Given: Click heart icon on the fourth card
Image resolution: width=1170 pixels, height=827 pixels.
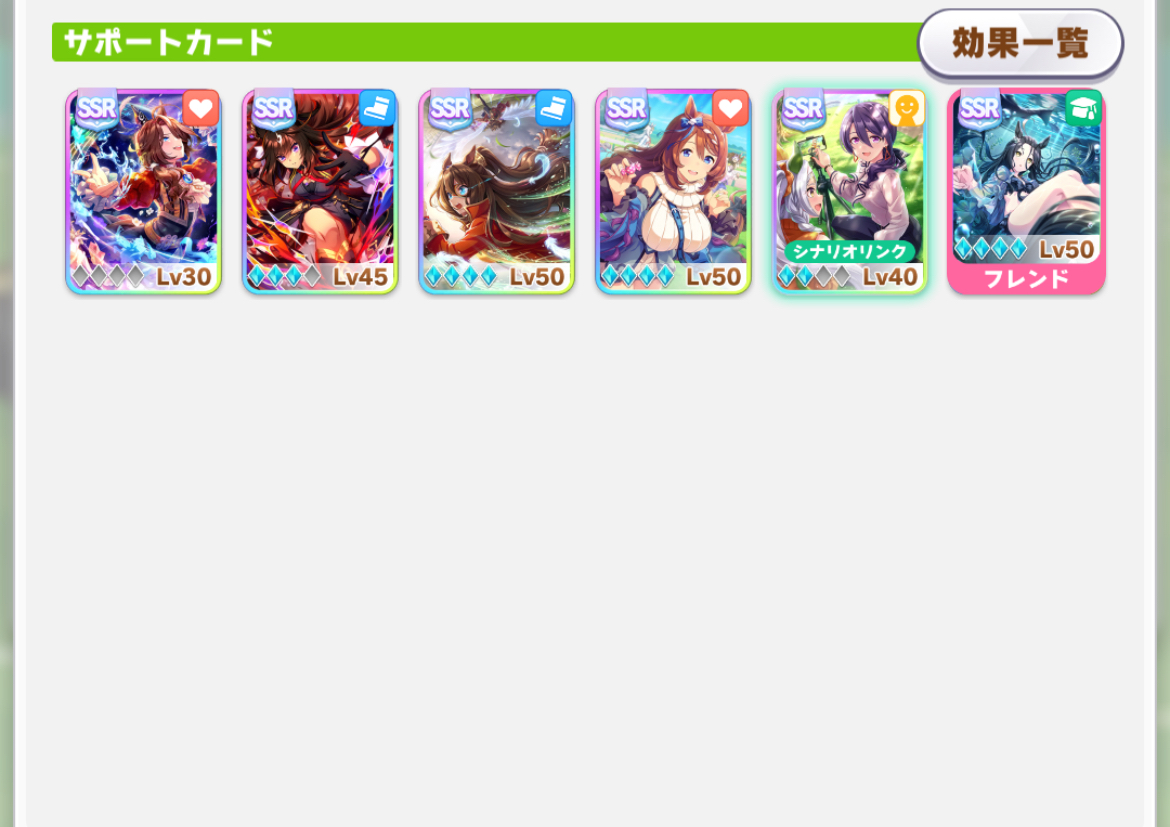Looking at the screenshot, I should pos(730,109).
